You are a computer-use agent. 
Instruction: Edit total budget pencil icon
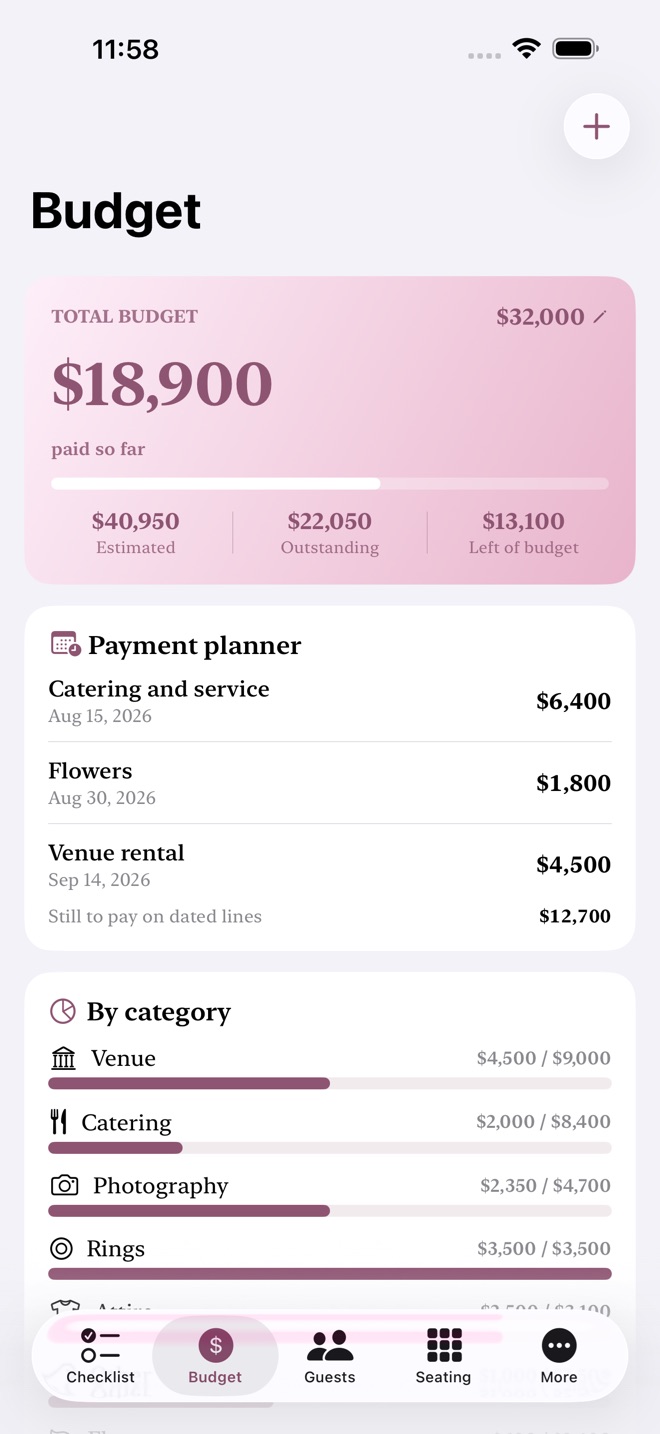pos(600,317)
